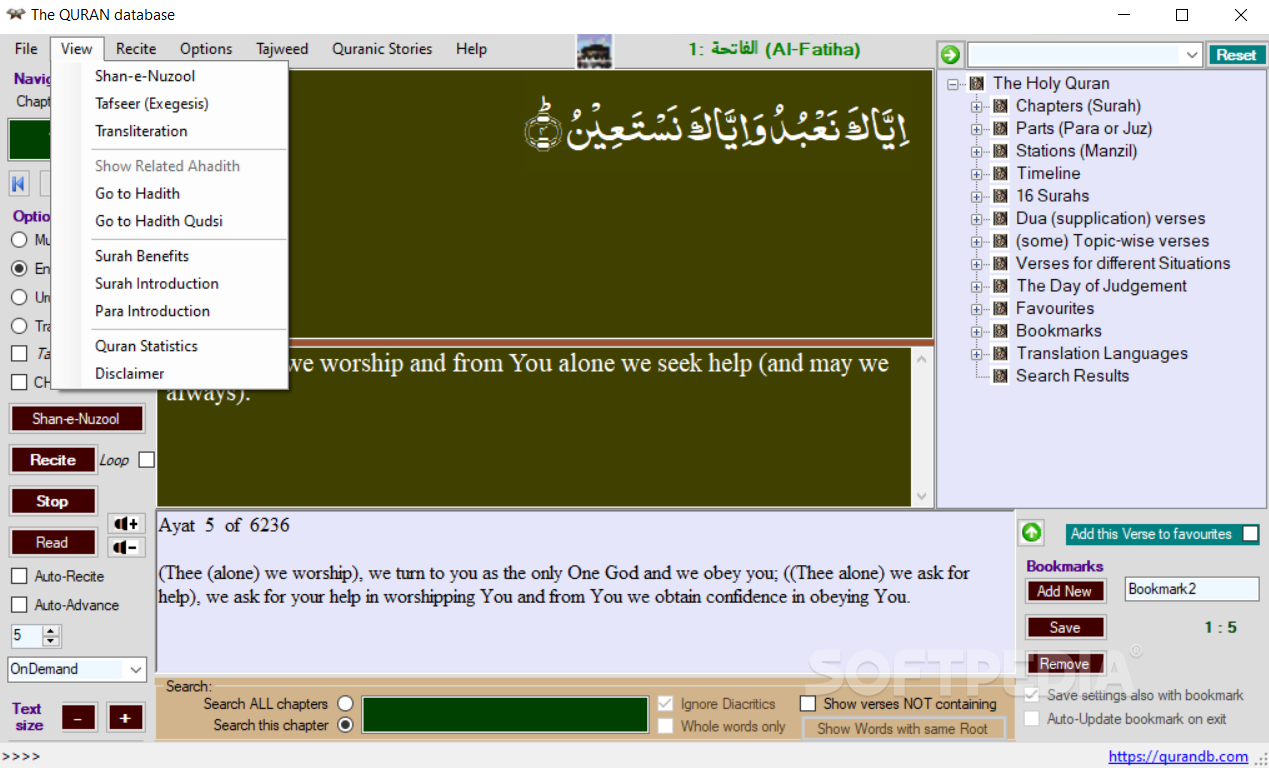Click the Stop button

click(x=53, y=501)
